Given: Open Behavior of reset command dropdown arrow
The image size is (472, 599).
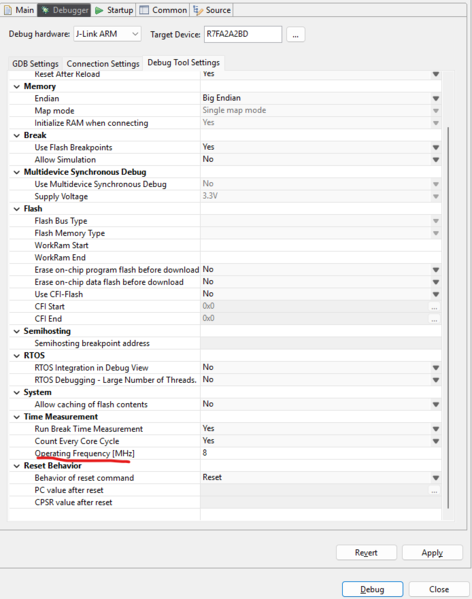Looking at the screenshot, I should point(436,478).
